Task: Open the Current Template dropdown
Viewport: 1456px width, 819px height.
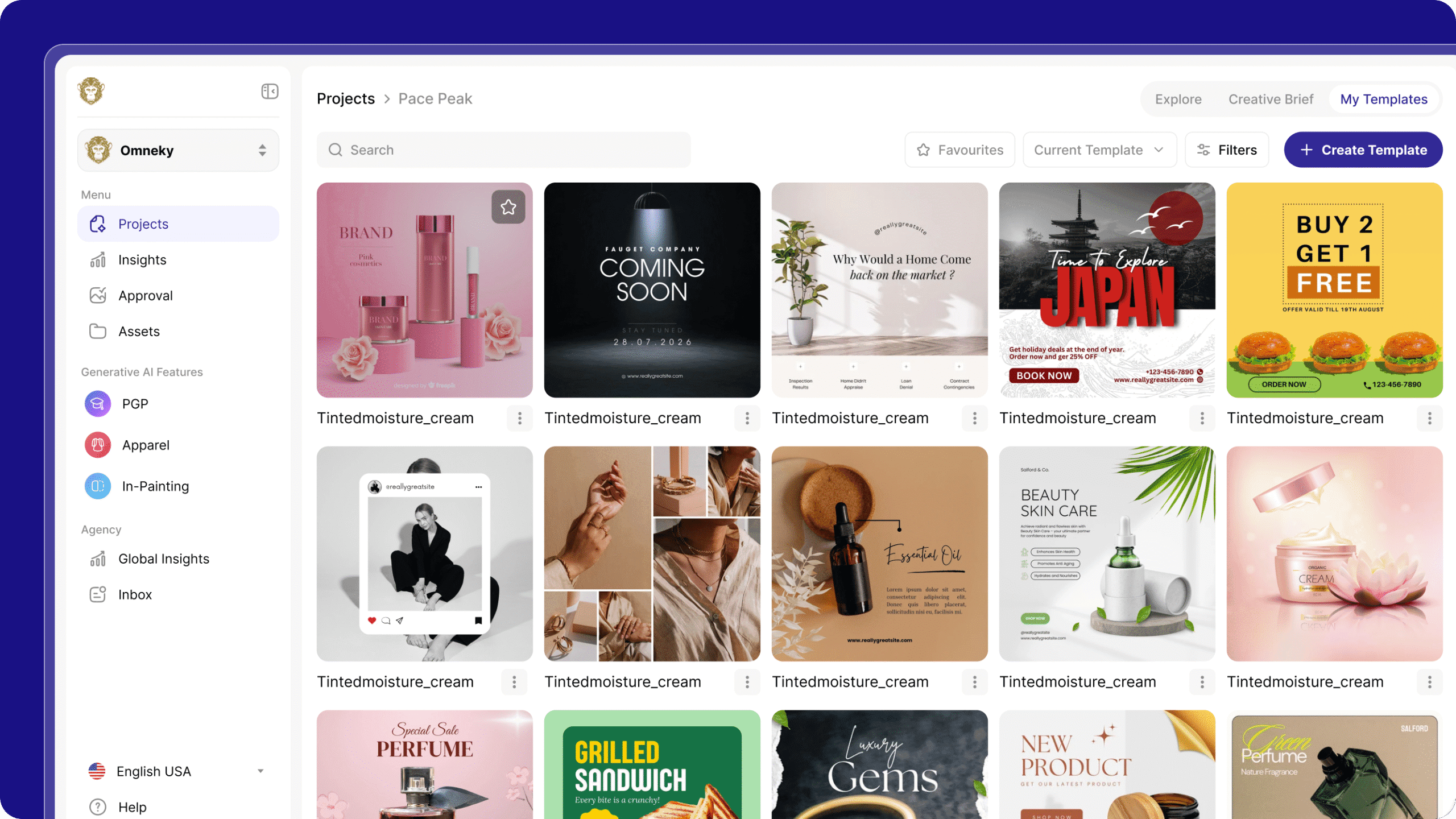Action: (1099, 150)
